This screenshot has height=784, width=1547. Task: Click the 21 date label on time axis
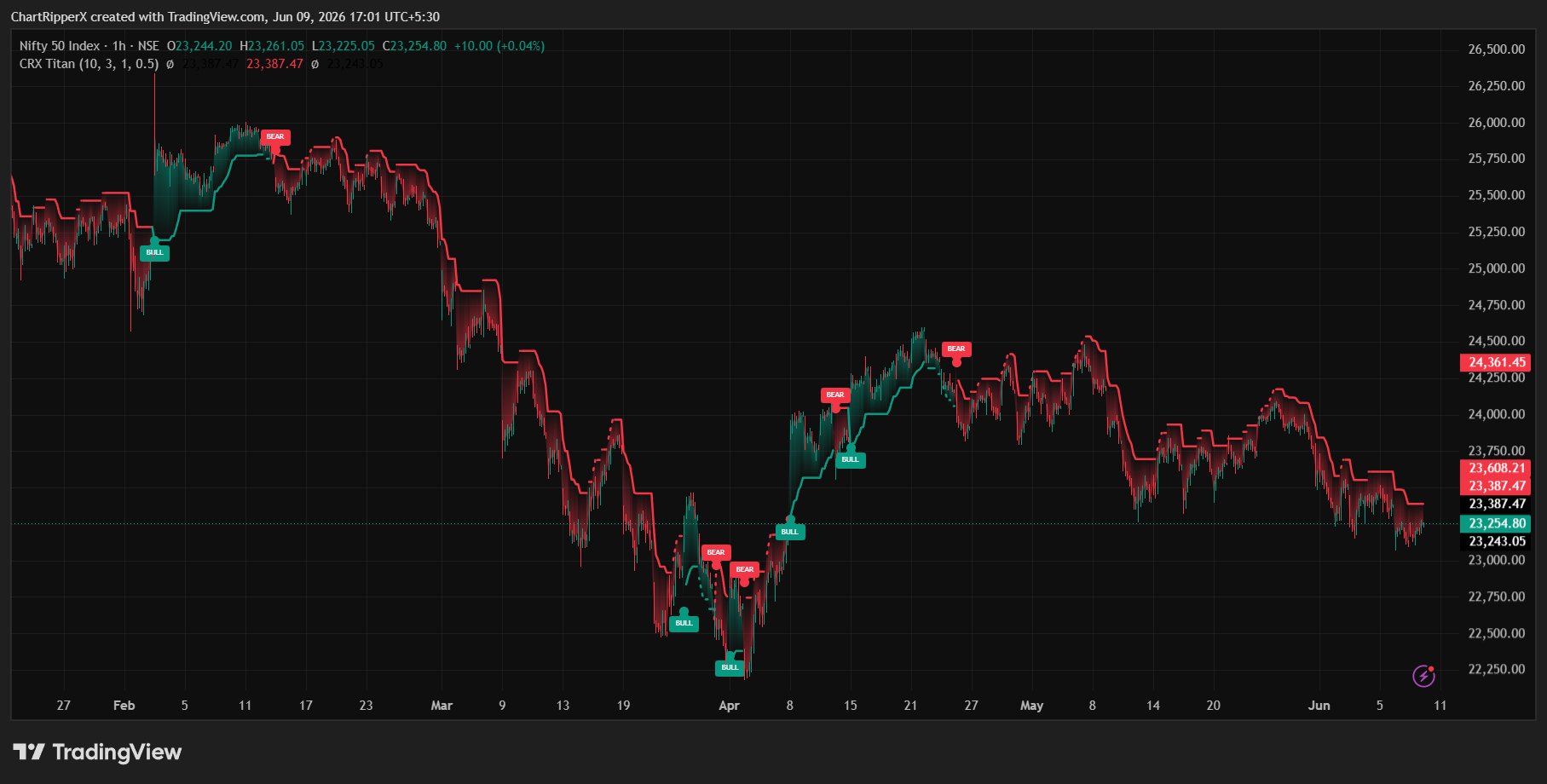pyautogui.click(x=910, y=706)
